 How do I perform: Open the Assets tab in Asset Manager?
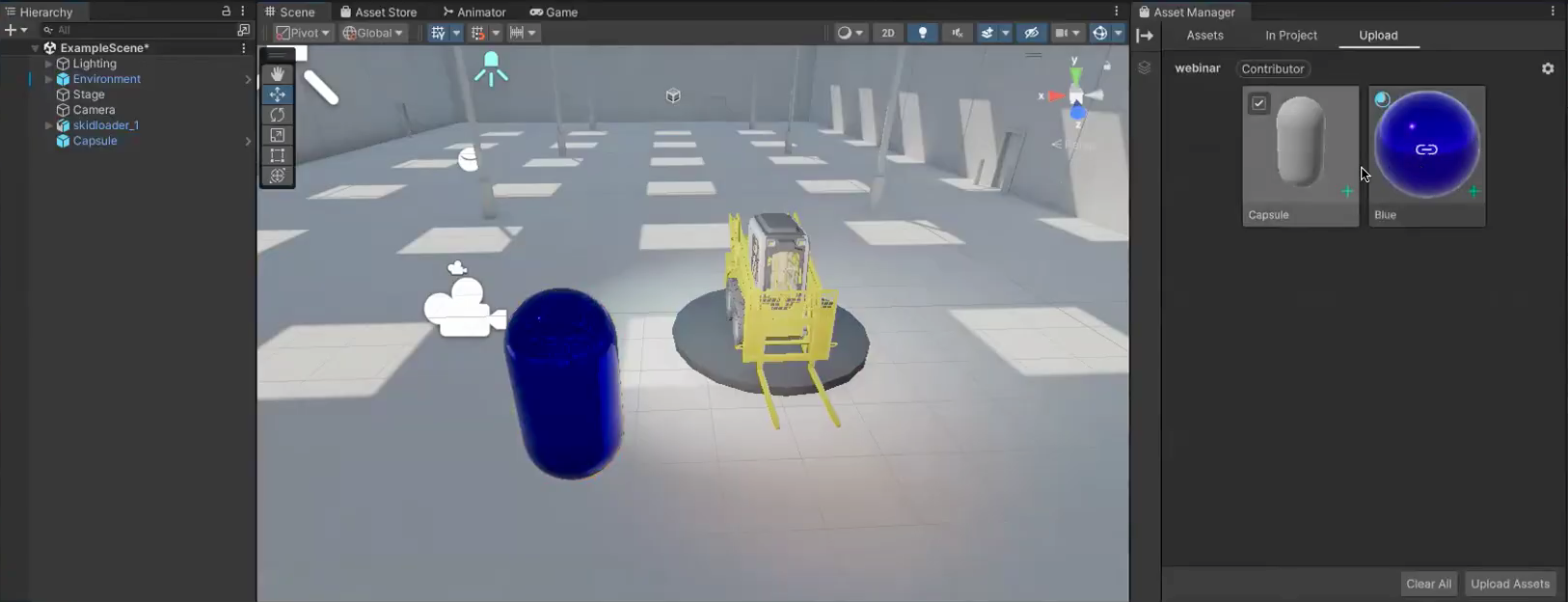click(x=1204, y=35)
